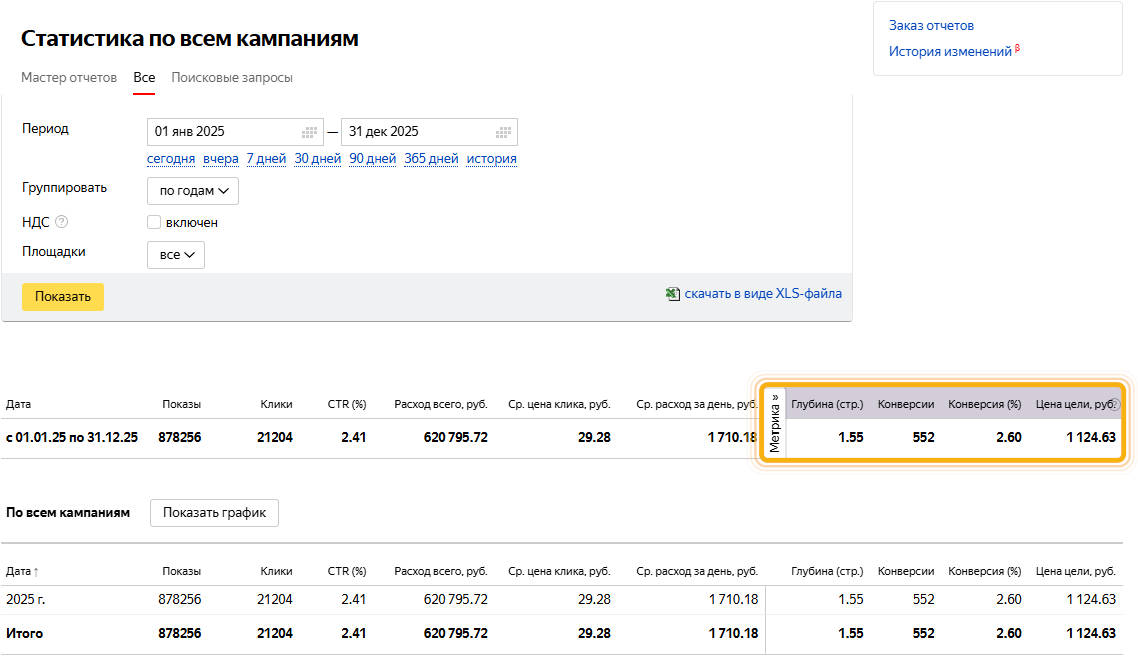Open the Площадки все dropdown
The width and height of the screenshot is (1138, 656).
176,255
